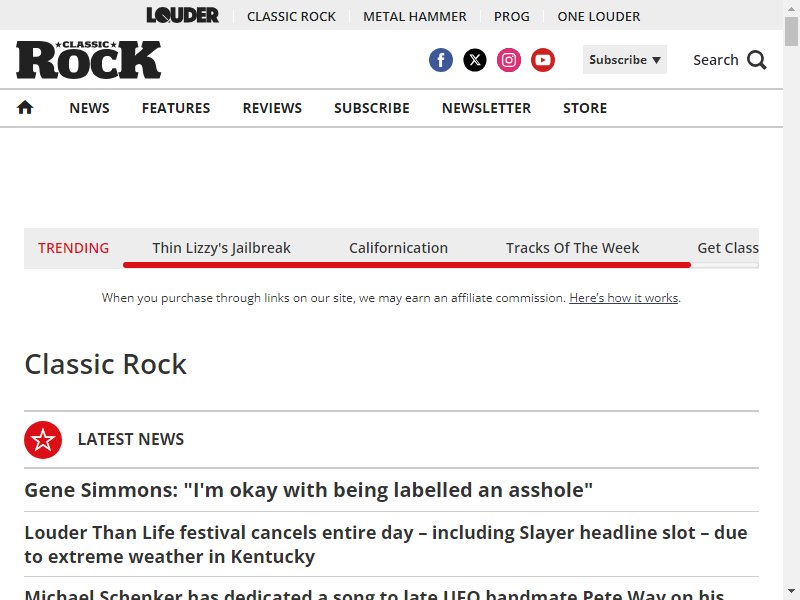Click the red trending bar horizontal scrollbar
The width and height of the screenshot is (800, 600).
[x=407, y=265]
